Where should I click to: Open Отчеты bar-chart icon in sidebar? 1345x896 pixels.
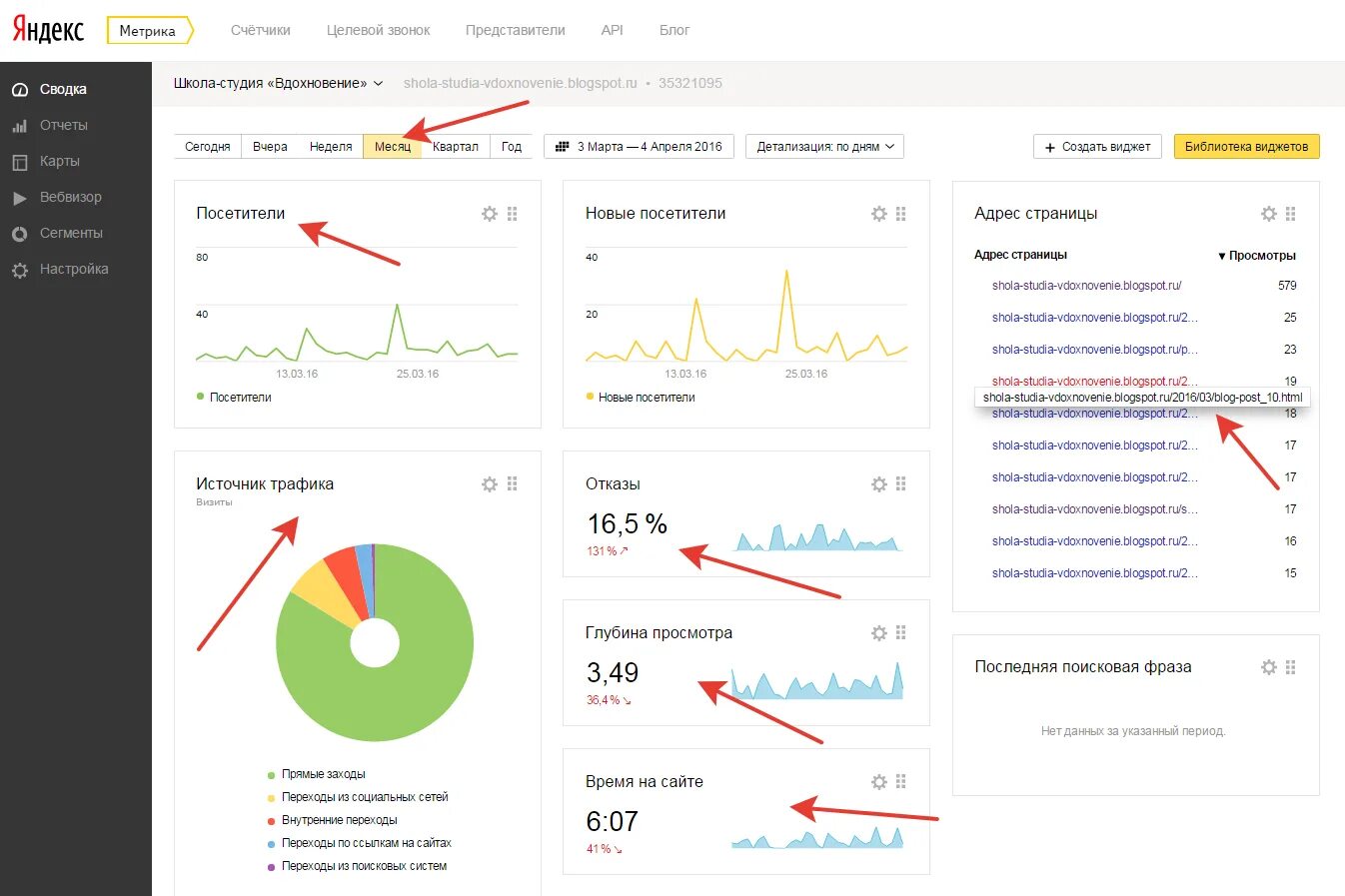coord(20,126)
